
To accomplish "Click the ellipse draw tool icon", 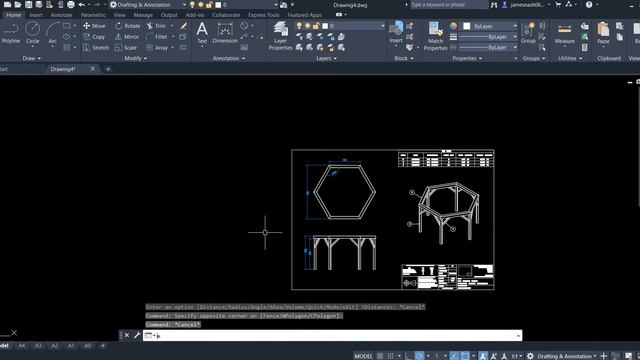I will click(67, 37).
